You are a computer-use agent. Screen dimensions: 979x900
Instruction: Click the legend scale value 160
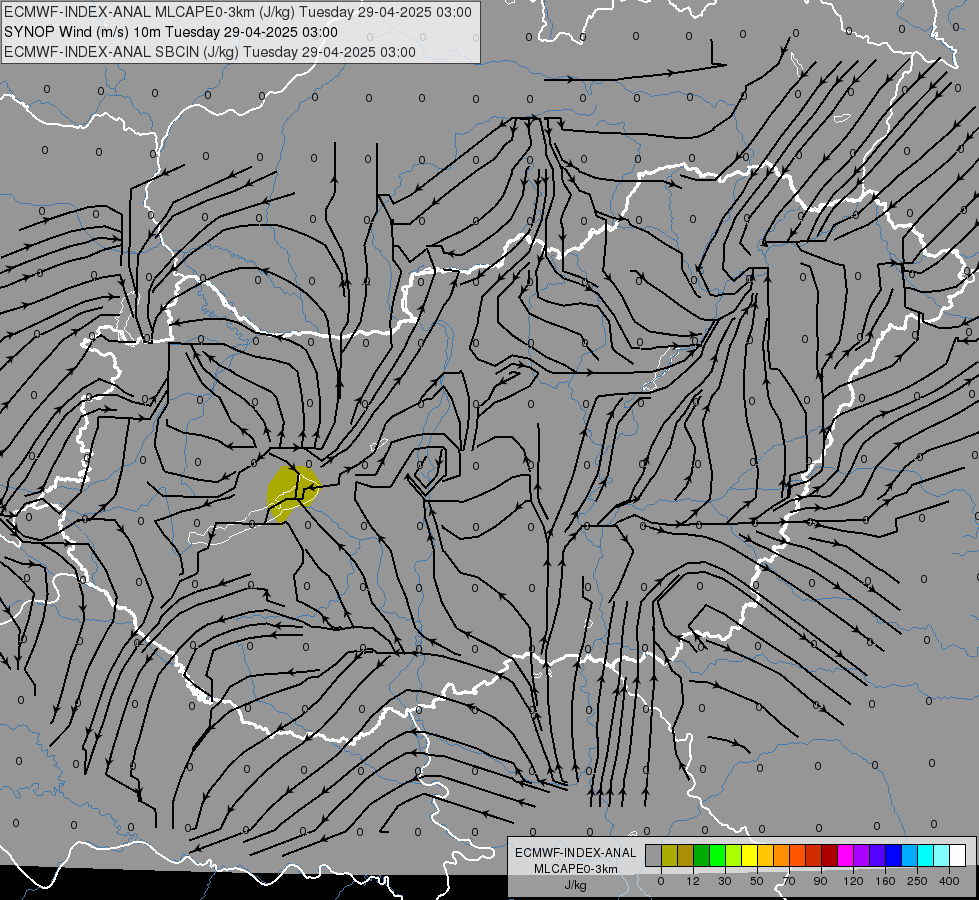click(x=885, y=881)
